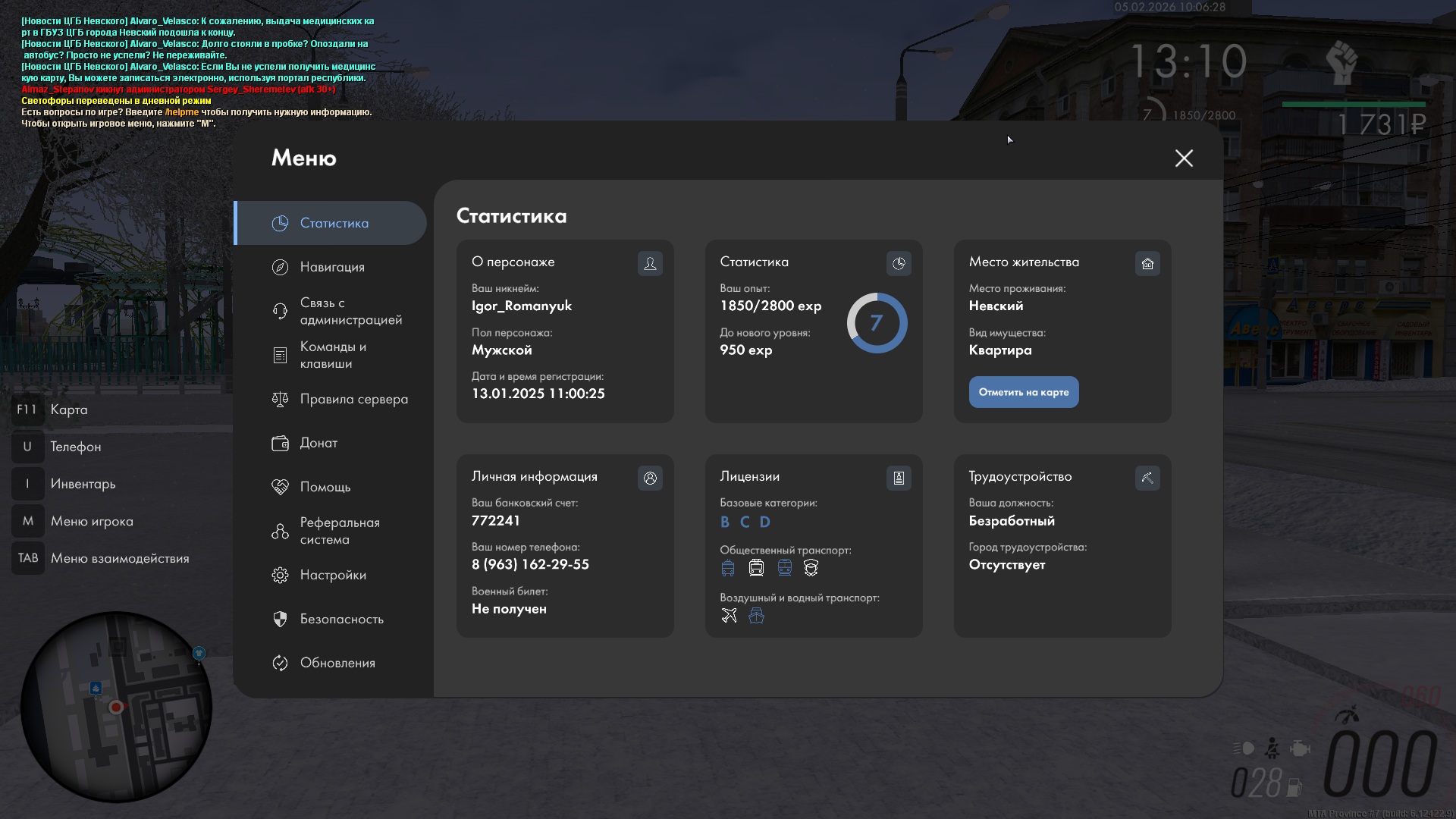Click the airplane license icon
The image size is (1456, 819).
point(729,615)
